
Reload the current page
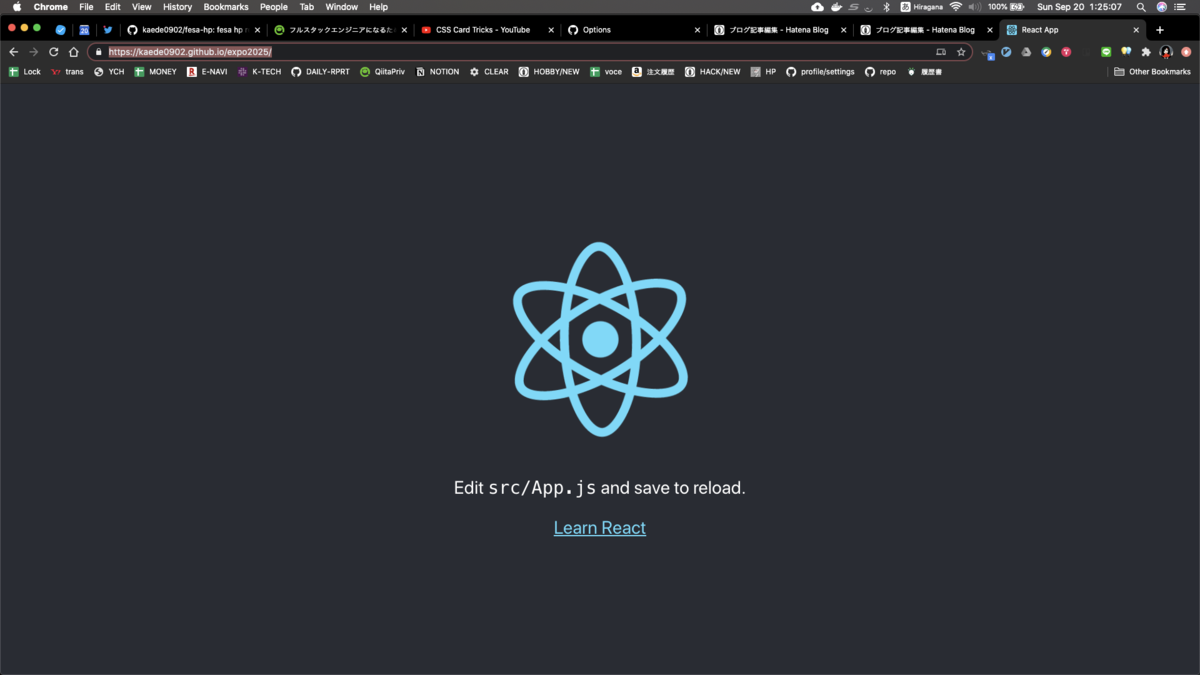coord(54,52)
